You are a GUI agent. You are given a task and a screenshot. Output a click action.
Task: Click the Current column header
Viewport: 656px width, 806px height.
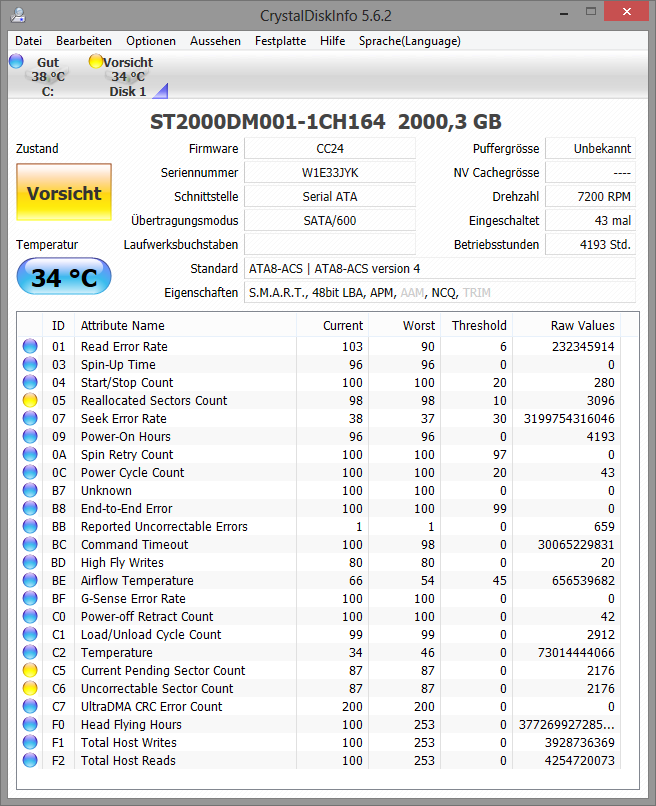click(x=332, y=325)
